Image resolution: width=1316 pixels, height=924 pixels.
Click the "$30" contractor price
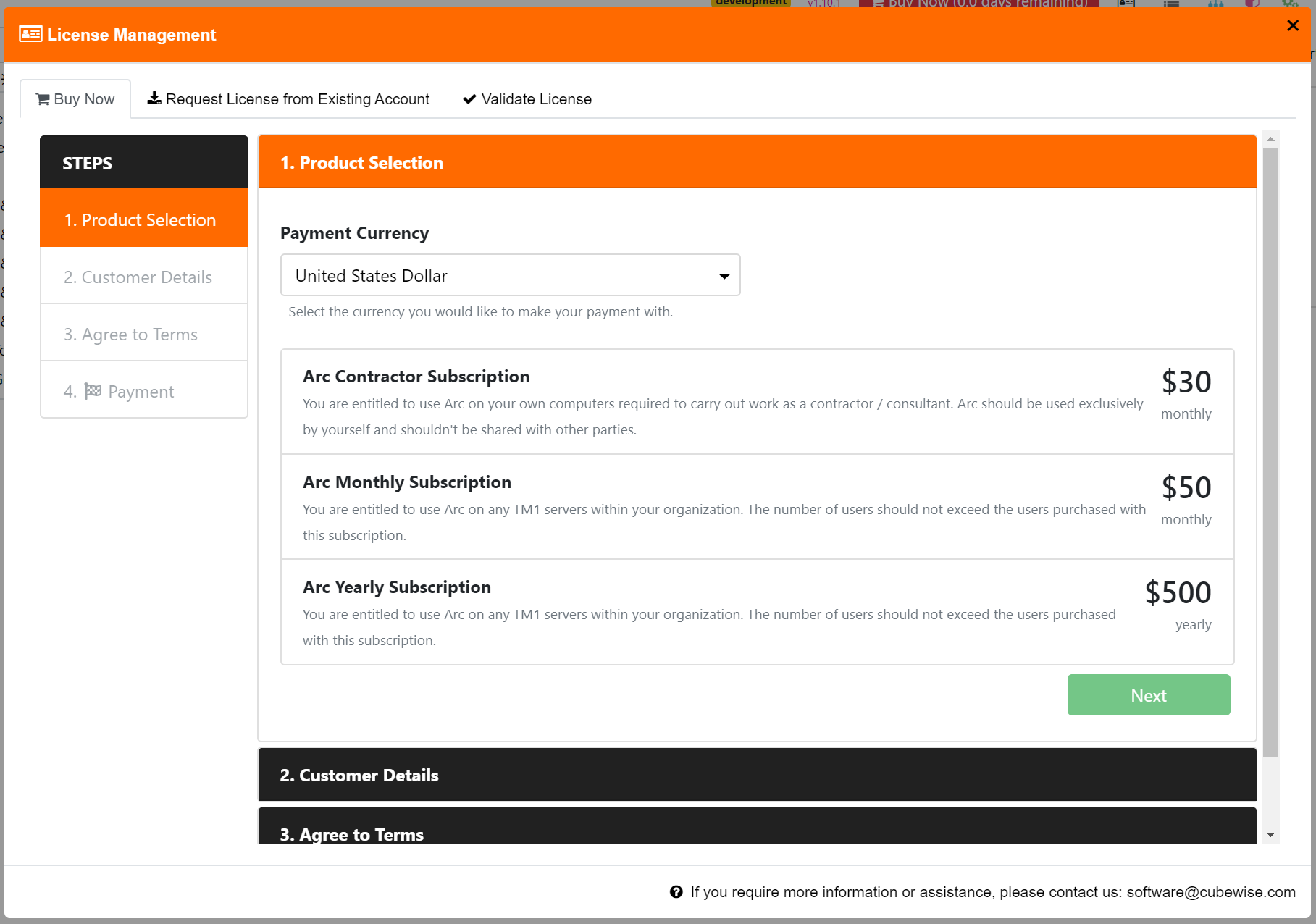tap(1186, 382)
